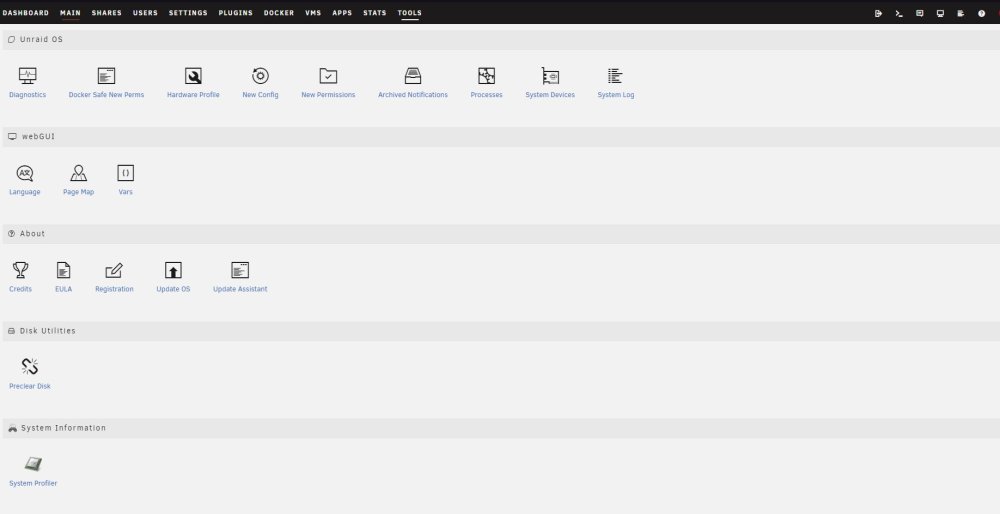Viewport: 1000px width, 514px height.
Task: Launch the Update Assistant
Action: 240,277
